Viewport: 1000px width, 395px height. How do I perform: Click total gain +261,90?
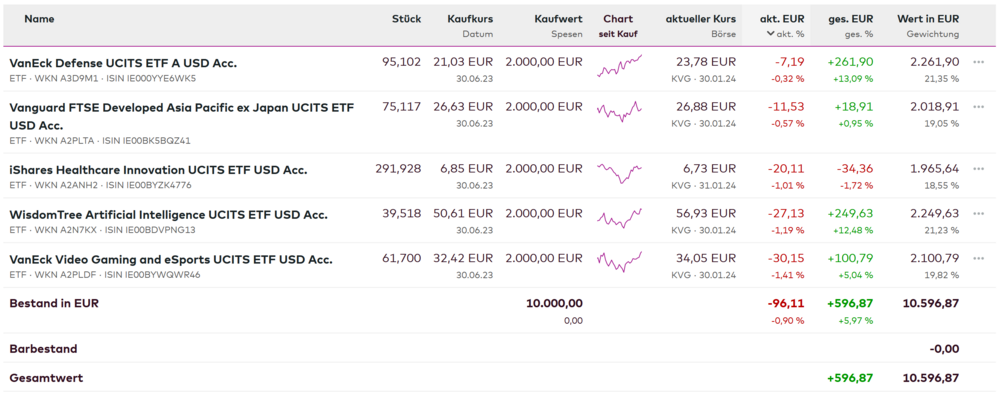tap(851, 63)
